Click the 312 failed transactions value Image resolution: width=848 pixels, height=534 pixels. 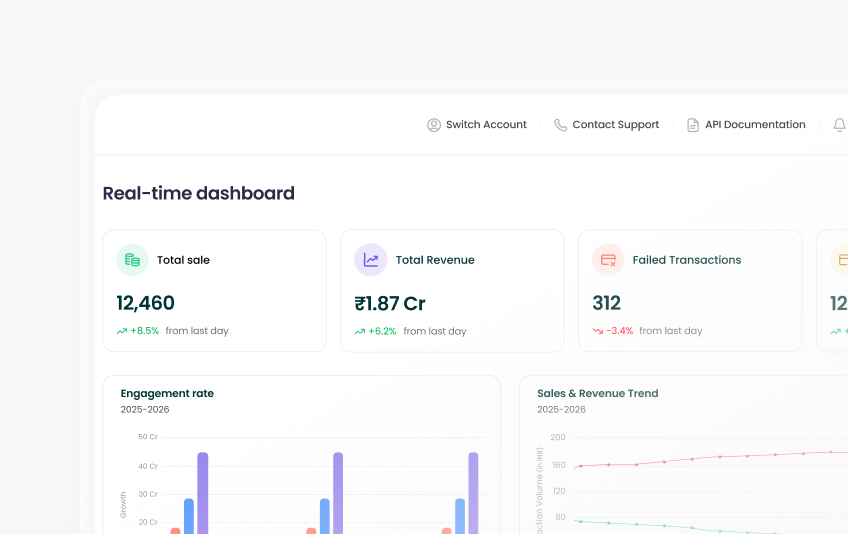point(606,303)
